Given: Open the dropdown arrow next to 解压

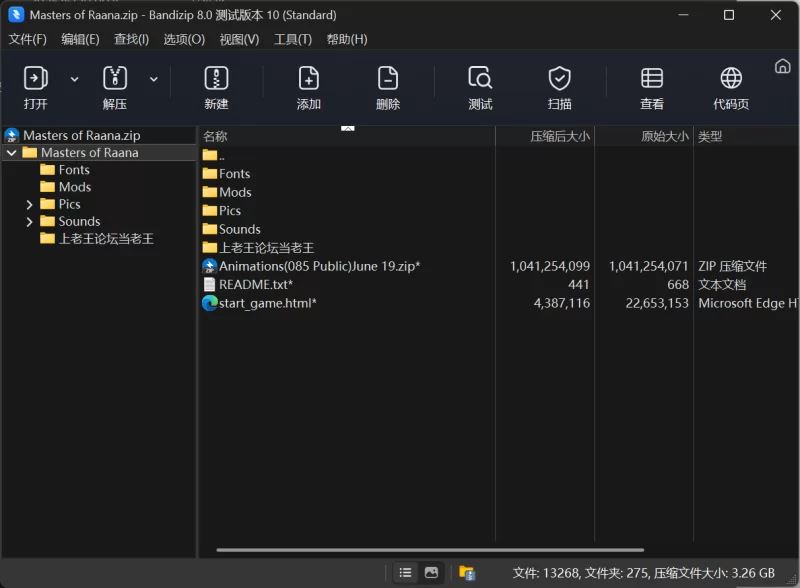Looking at the screenshot, I should (x=154, y=79).
